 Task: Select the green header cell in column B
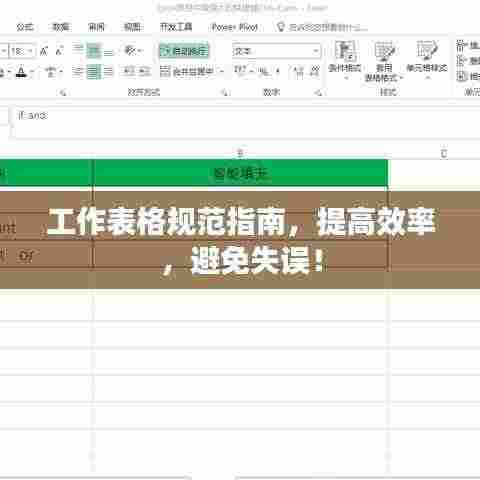[240, 173]
